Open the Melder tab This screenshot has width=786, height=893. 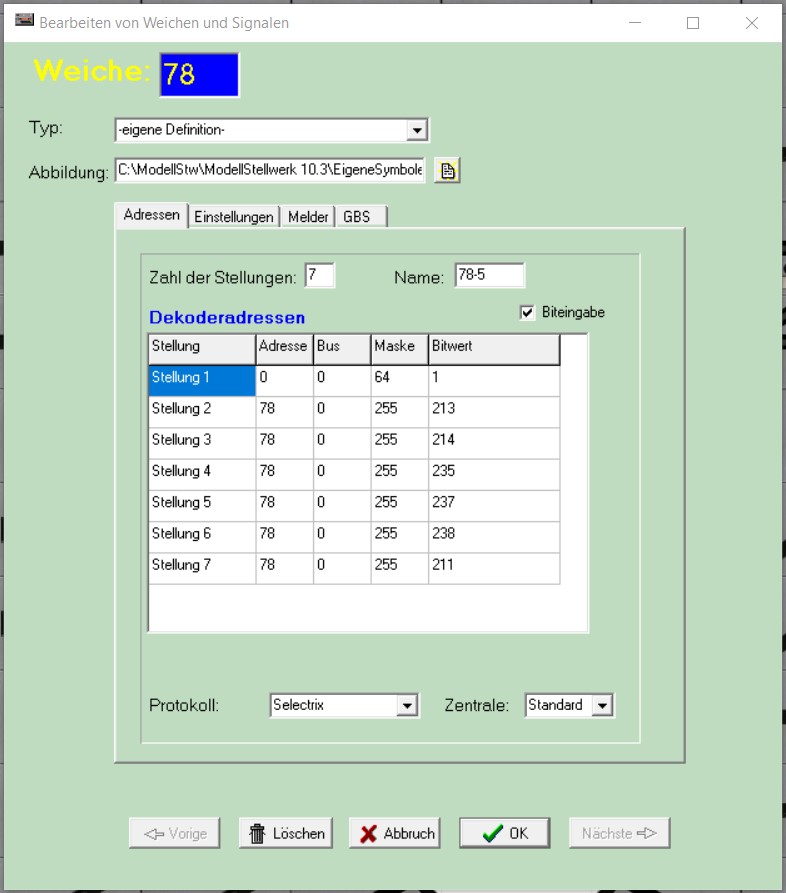[x=308, y=217]
